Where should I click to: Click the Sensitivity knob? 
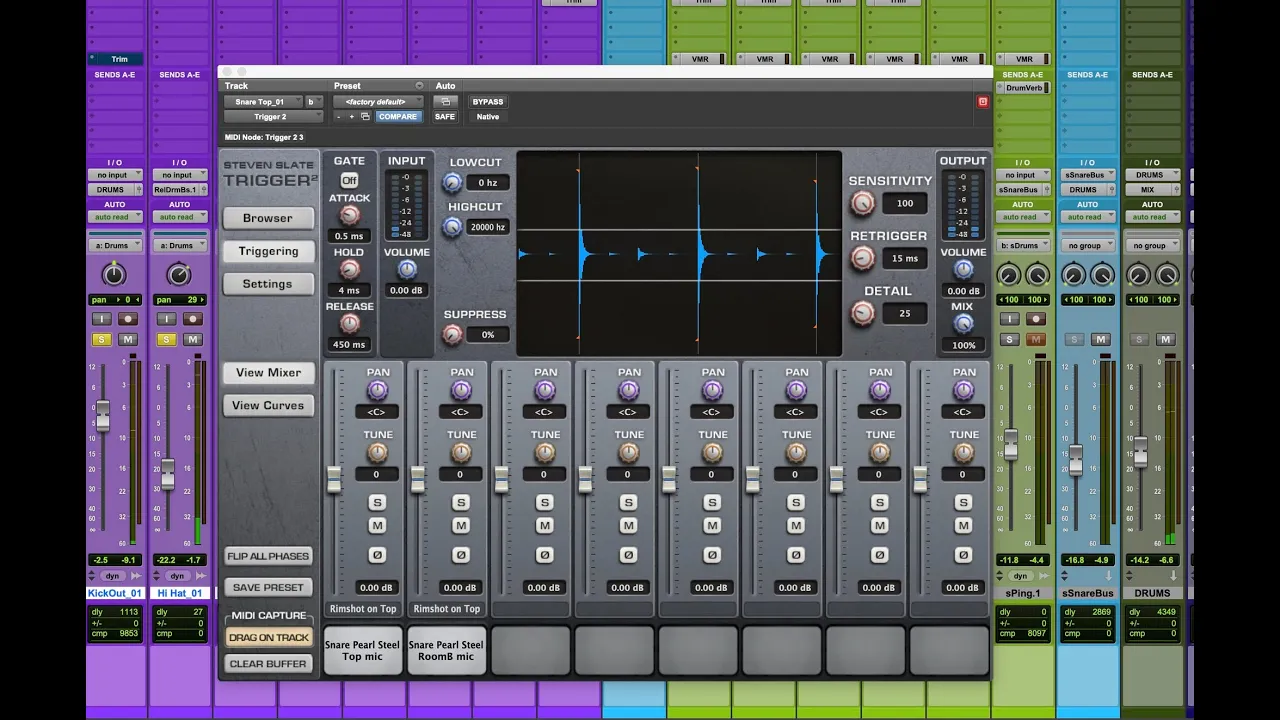tap(862, 203)
